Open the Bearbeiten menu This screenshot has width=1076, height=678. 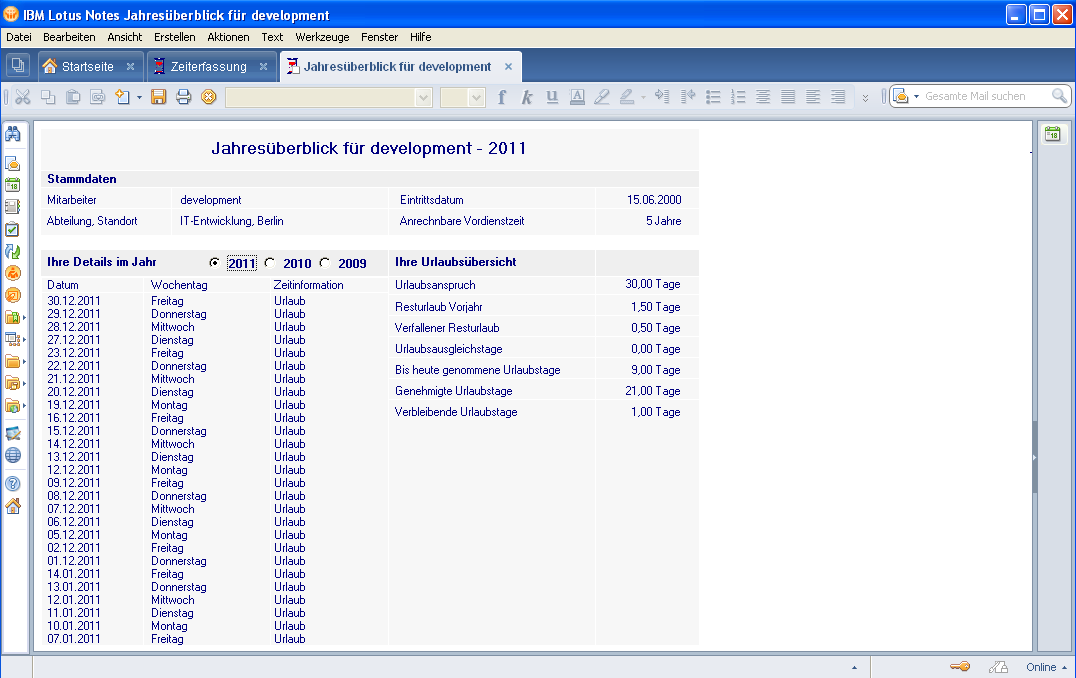point(69,37)
